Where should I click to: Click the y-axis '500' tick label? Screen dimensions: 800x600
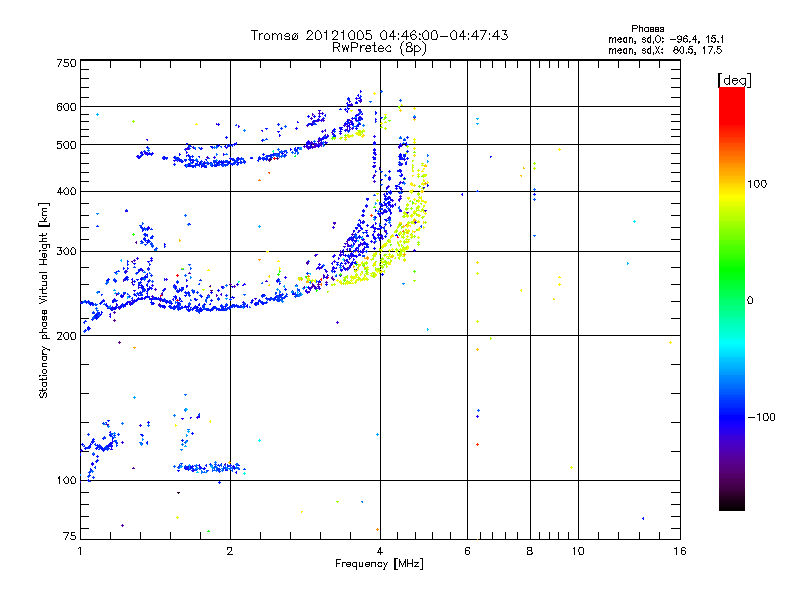pyautogui.click(x=66, y=145)
